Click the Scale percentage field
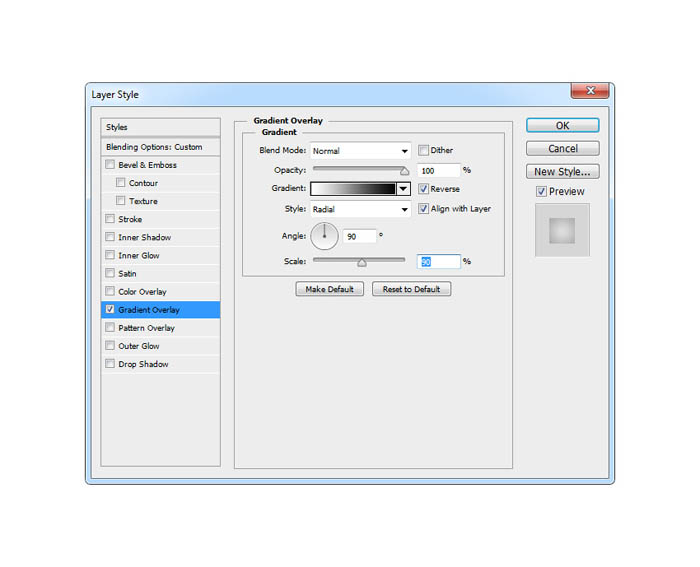The width and height of the screenshot is (700, 567). point(438,262)
